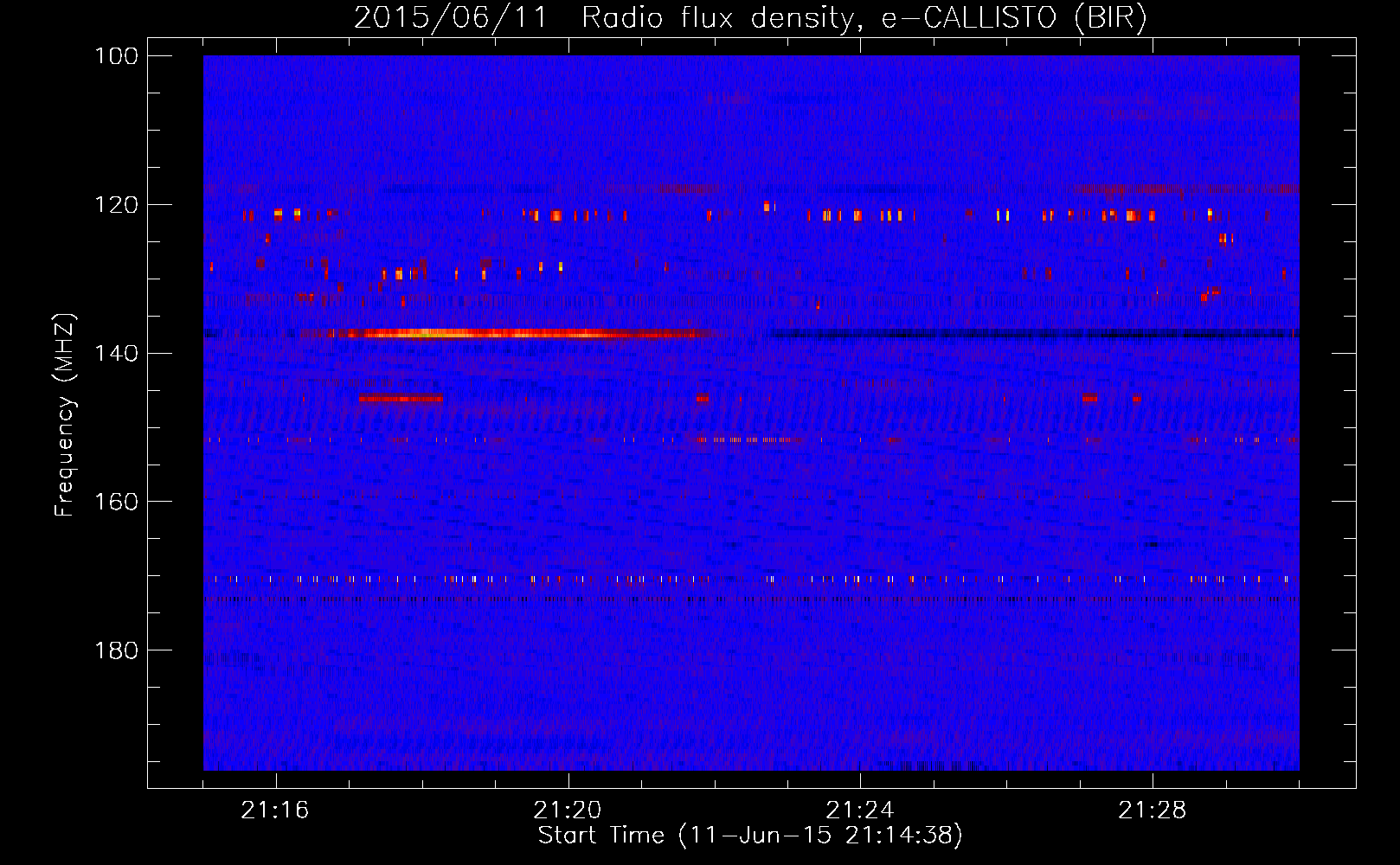The width and height of the screenshot is (1400, 865).
Task: Click the short red burst near 146 MHz around 21:18
Action: pos(401,398)
